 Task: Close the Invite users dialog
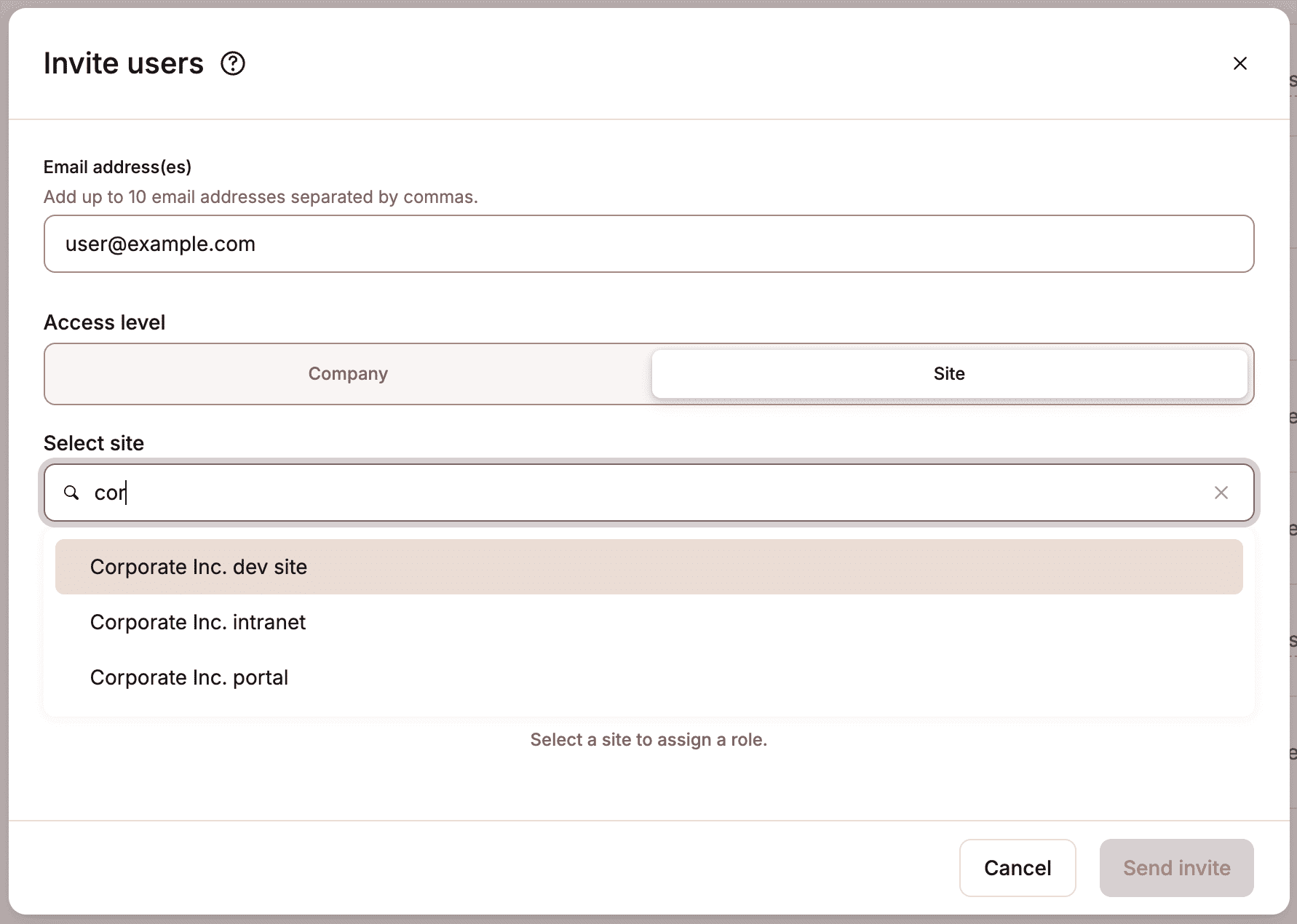click(1240, 63)
